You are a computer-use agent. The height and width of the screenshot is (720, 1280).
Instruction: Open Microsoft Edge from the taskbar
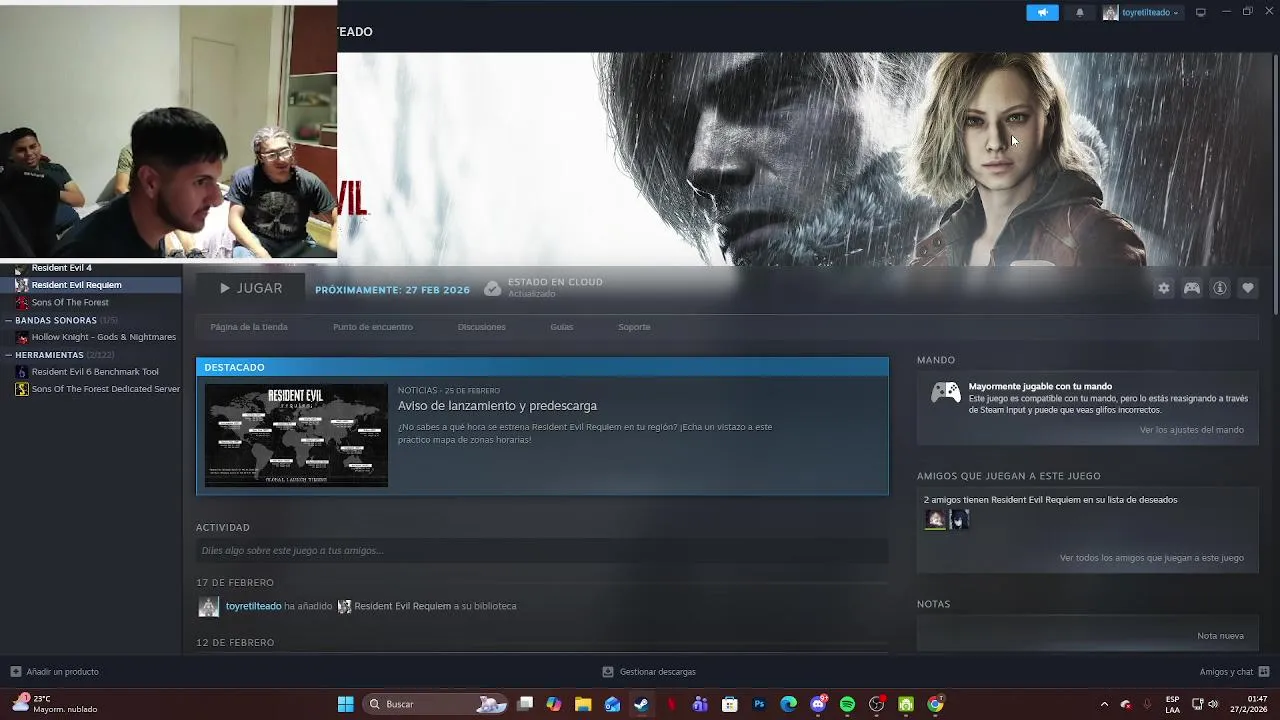tap(788, 704)
